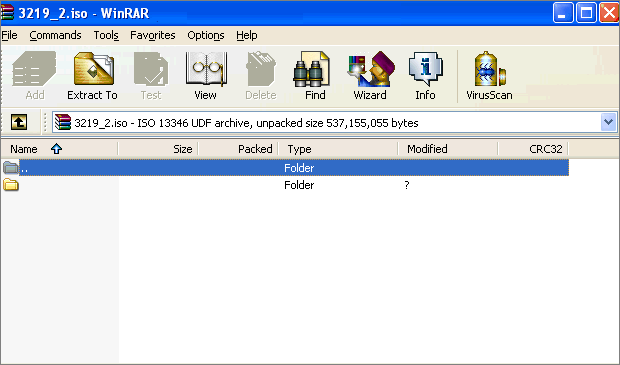
Task: Click the Add archive toolbar icon
Action: coord(34,75)
